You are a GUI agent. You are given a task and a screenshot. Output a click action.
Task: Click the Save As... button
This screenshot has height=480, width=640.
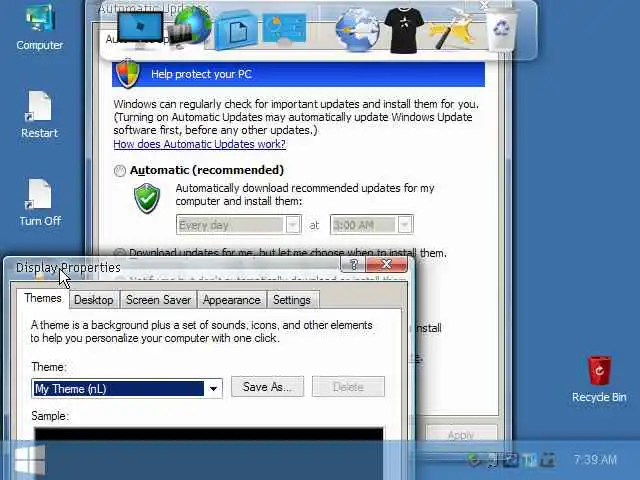coord(267,387)
